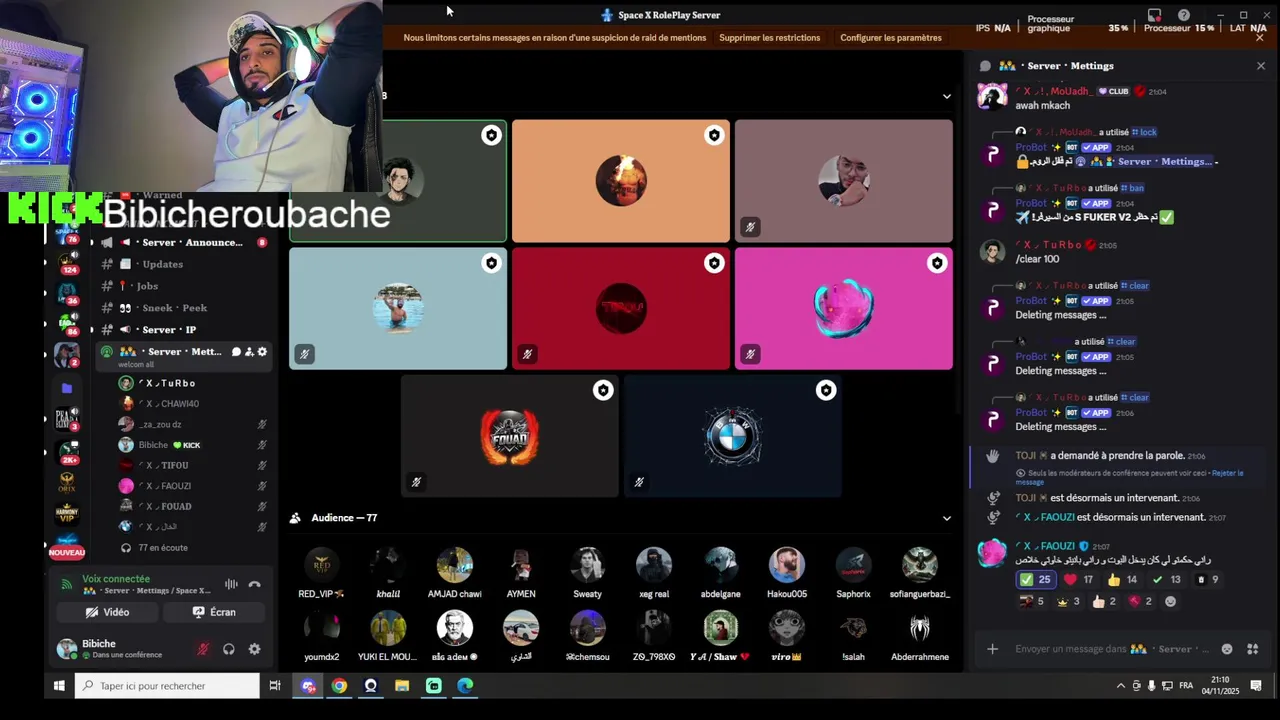This screenshot has width=1280, height=720.
Task: Open Google Chrome from the taskbar
Action: click(x=339, y=686)
